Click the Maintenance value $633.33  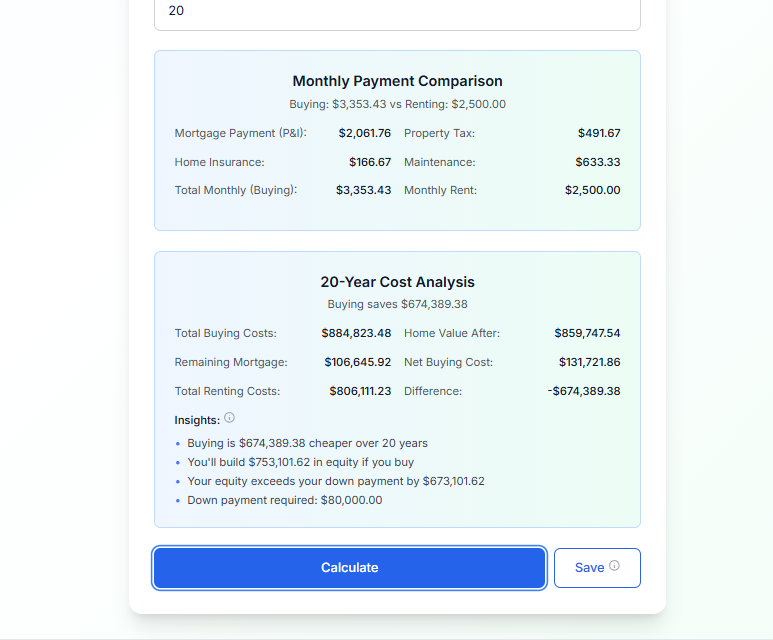tap(597, 162)
